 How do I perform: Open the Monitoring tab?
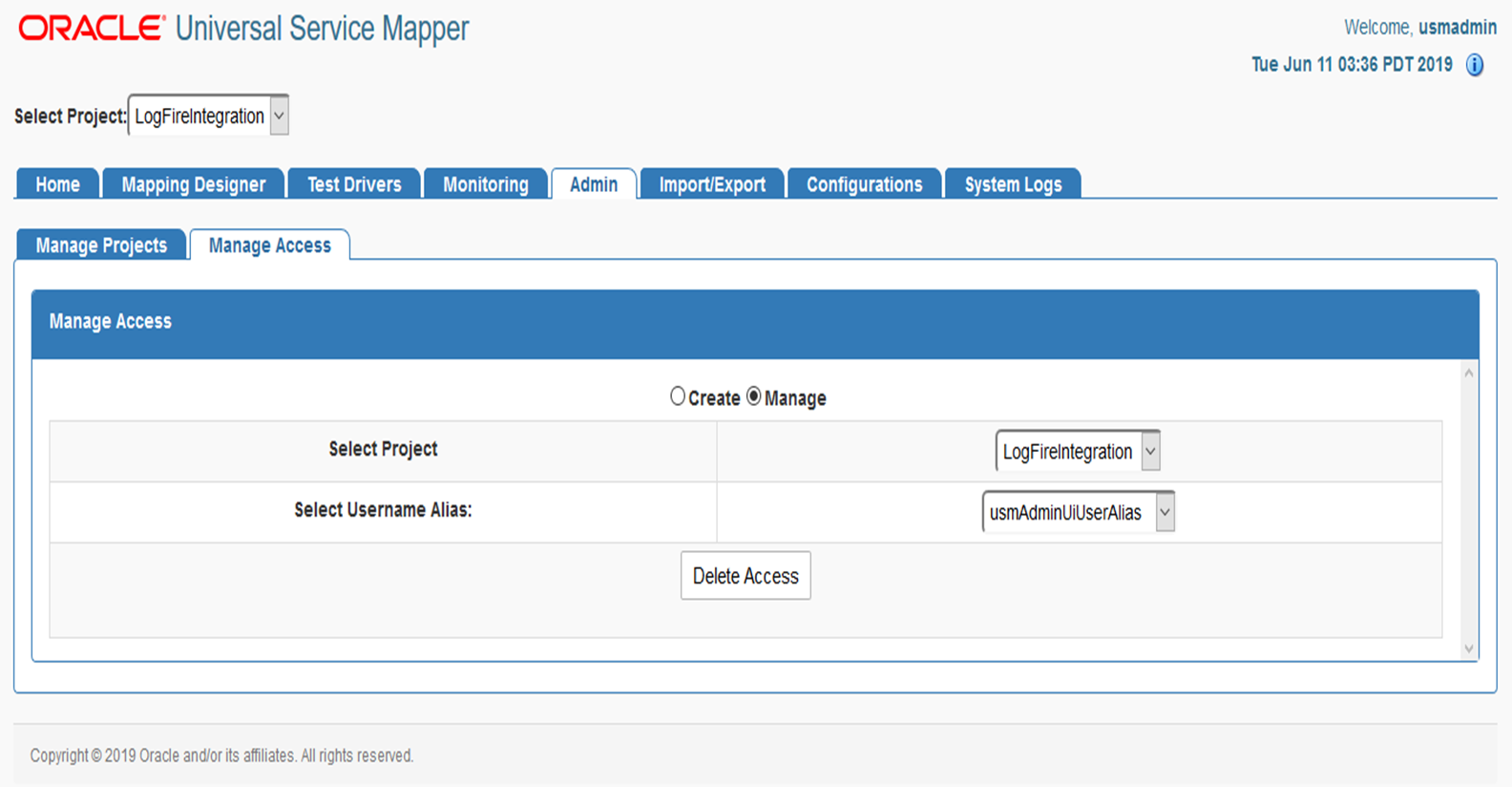tap(486, 184)
